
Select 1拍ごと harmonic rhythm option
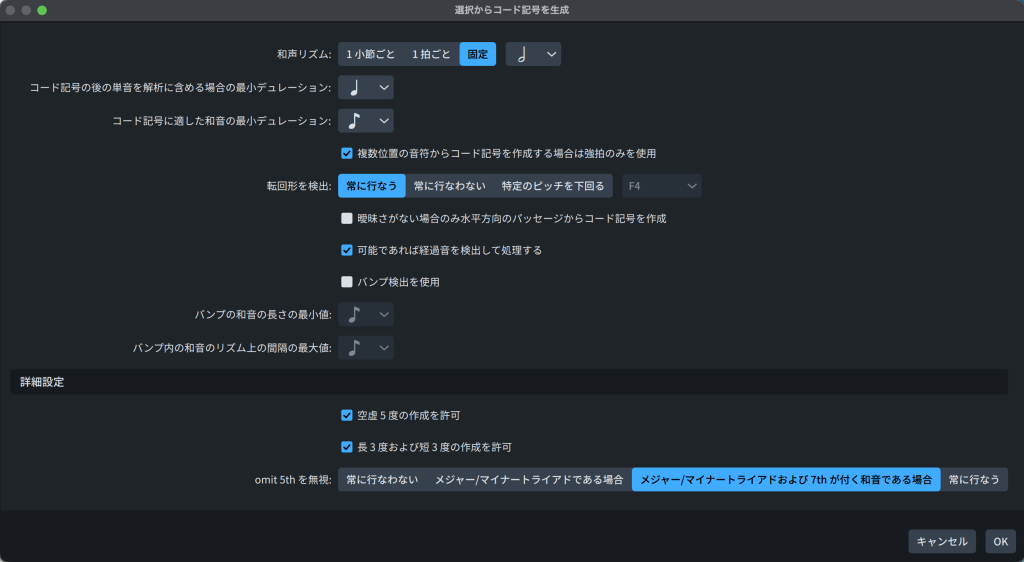click(x=431, y=54)
